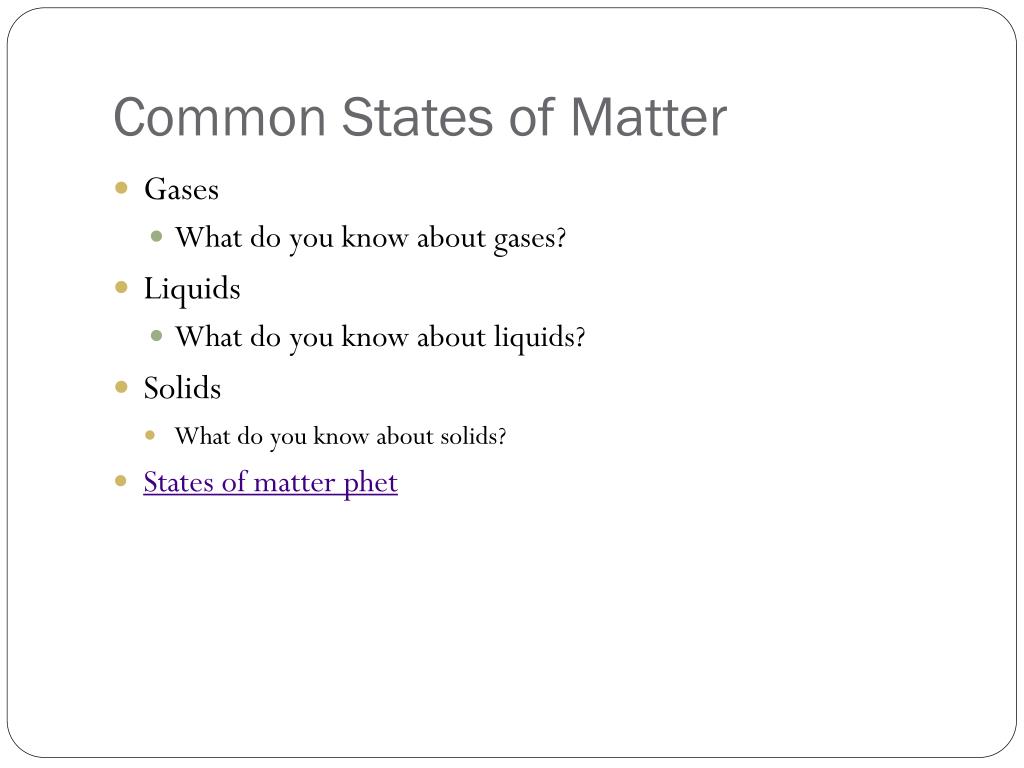Click the tan bullet beside Liquids
This screenshot has width=1024, height=768.
(121, 287)
